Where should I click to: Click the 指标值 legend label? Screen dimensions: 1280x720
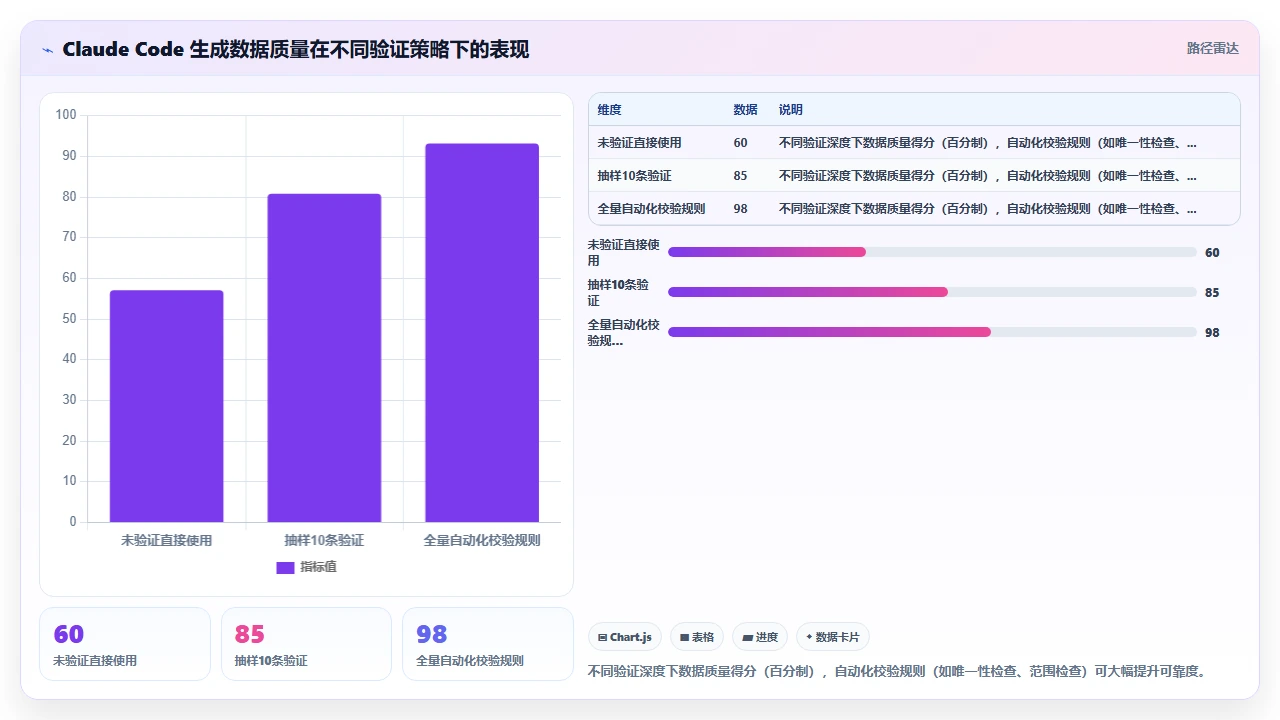tap(319, 567)
